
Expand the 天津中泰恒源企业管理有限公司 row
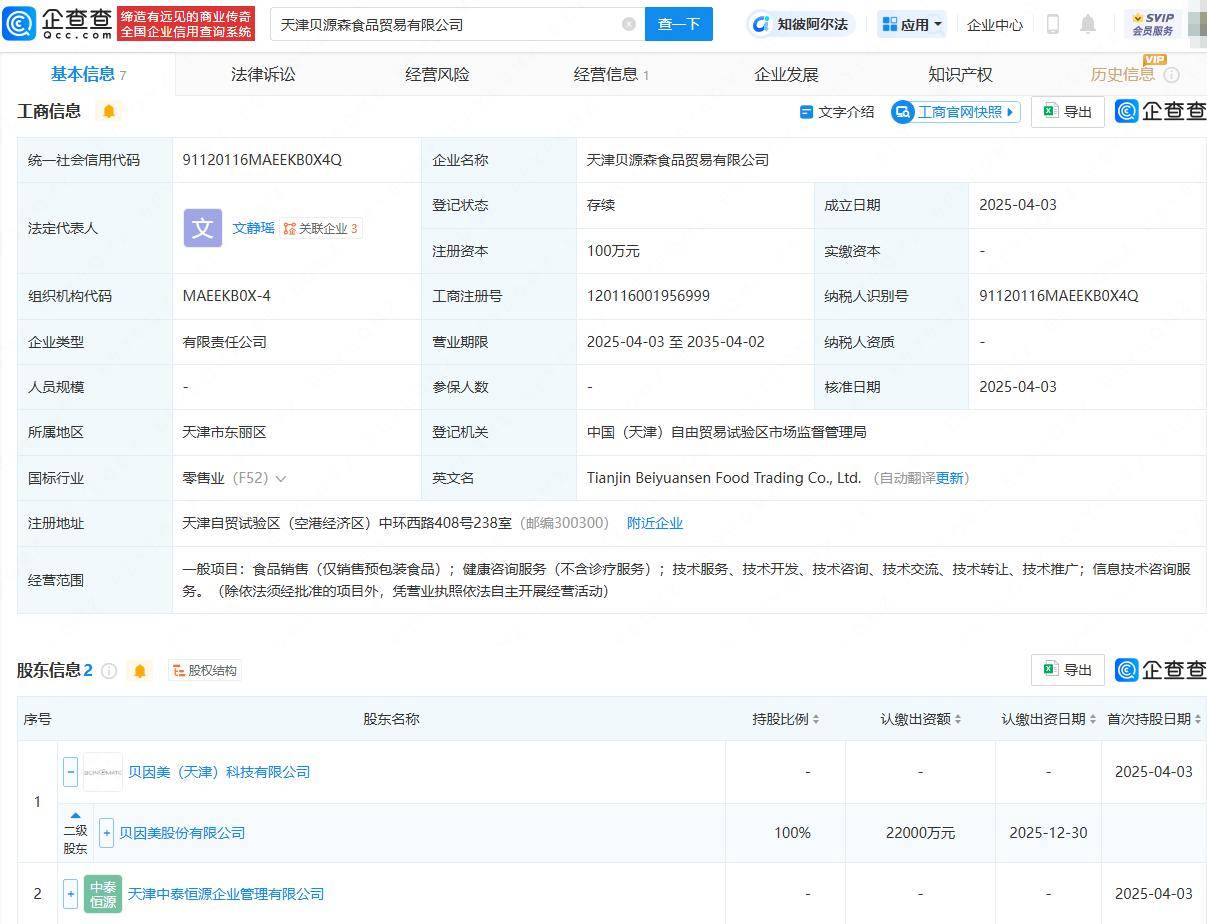tap(71, 894)
